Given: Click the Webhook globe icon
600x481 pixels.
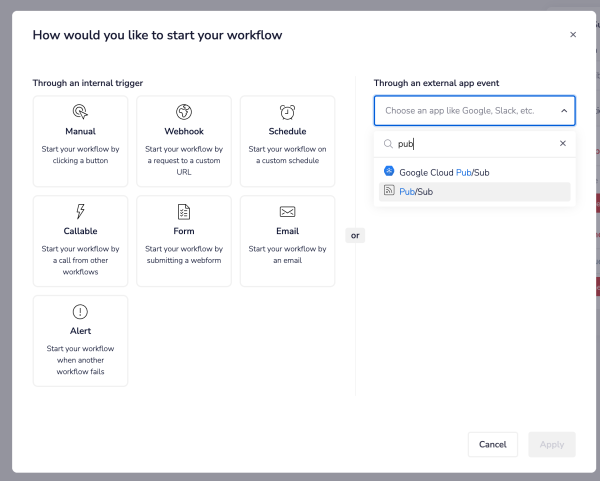Looking at the screenshot, I should click(x=184, y=112).
